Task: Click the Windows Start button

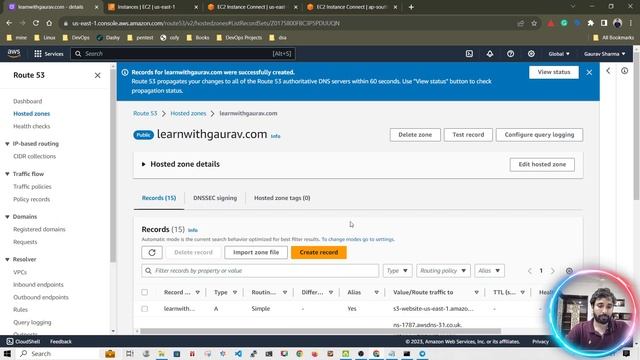Action: [x=7, y=353]
